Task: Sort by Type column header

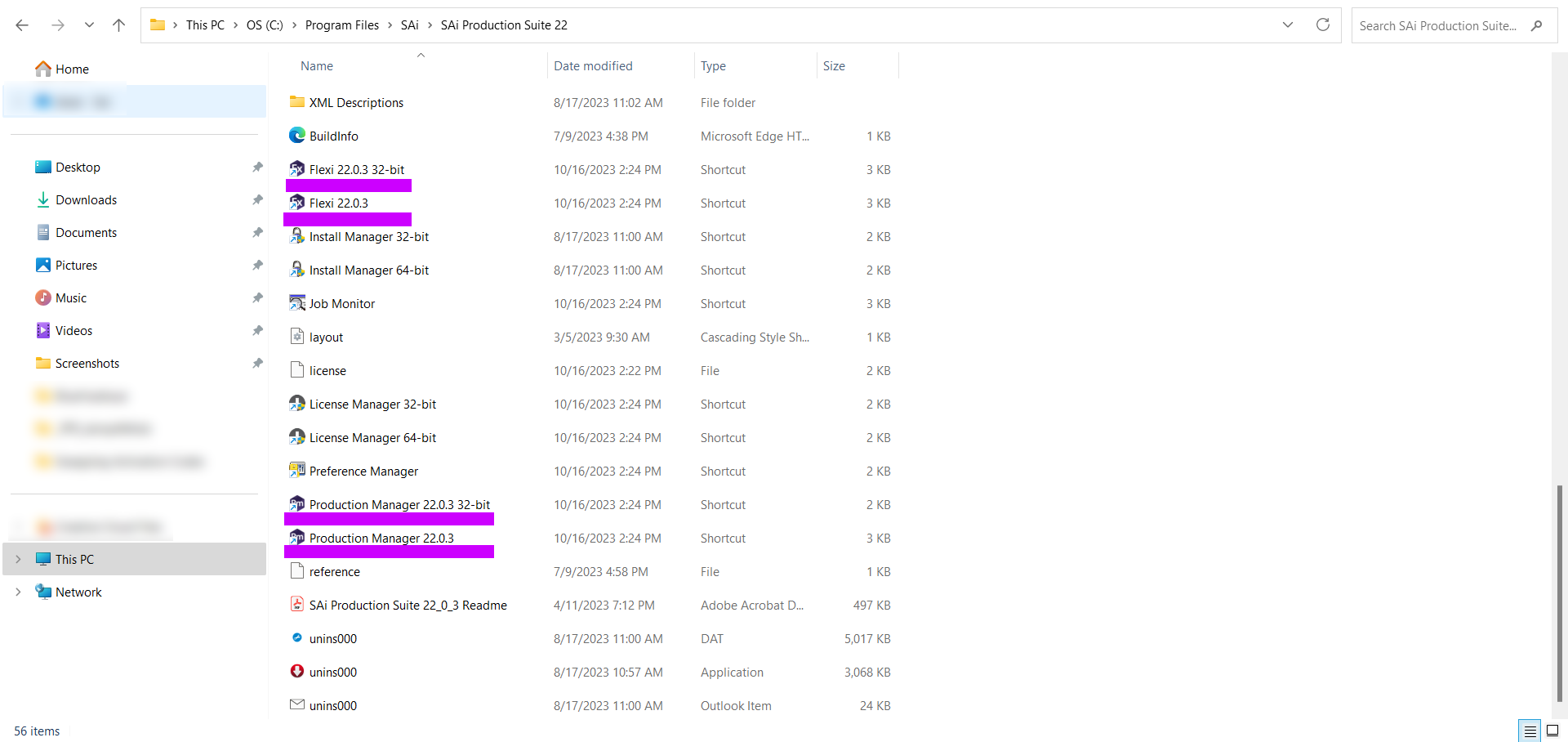Action: point(713,66)
